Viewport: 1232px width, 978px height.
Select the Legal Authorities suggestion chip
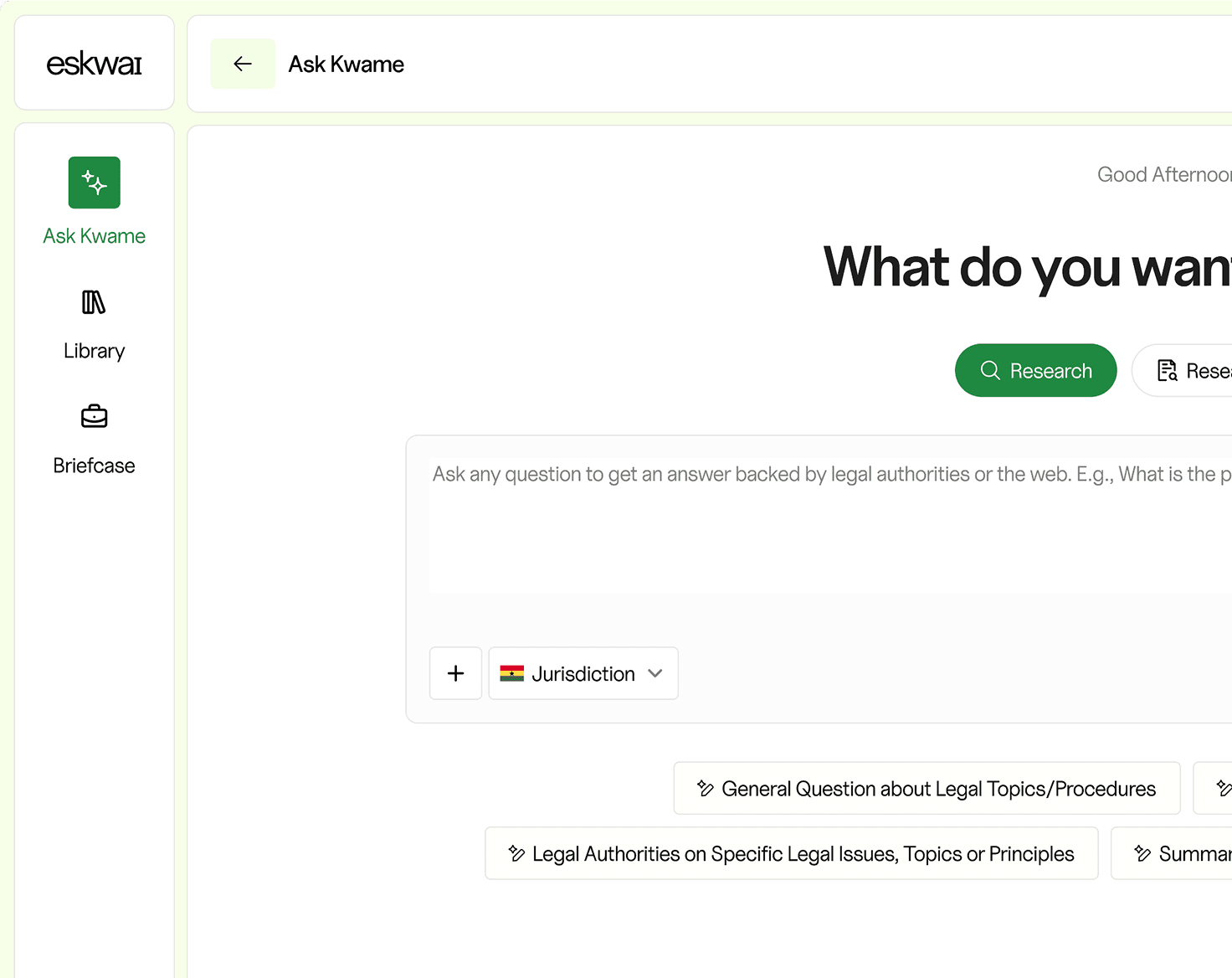[x=792, y=853]
